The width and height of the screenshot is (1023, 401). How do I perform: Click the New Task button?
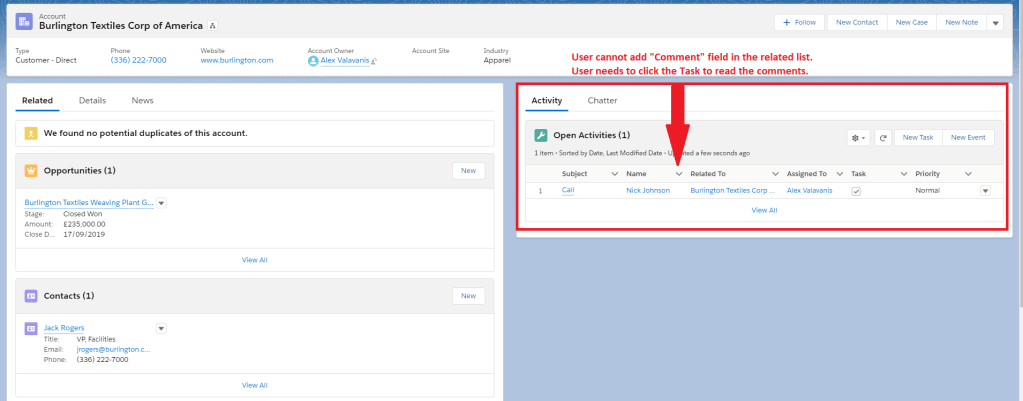pyautogui.click(x=917, y=137)
